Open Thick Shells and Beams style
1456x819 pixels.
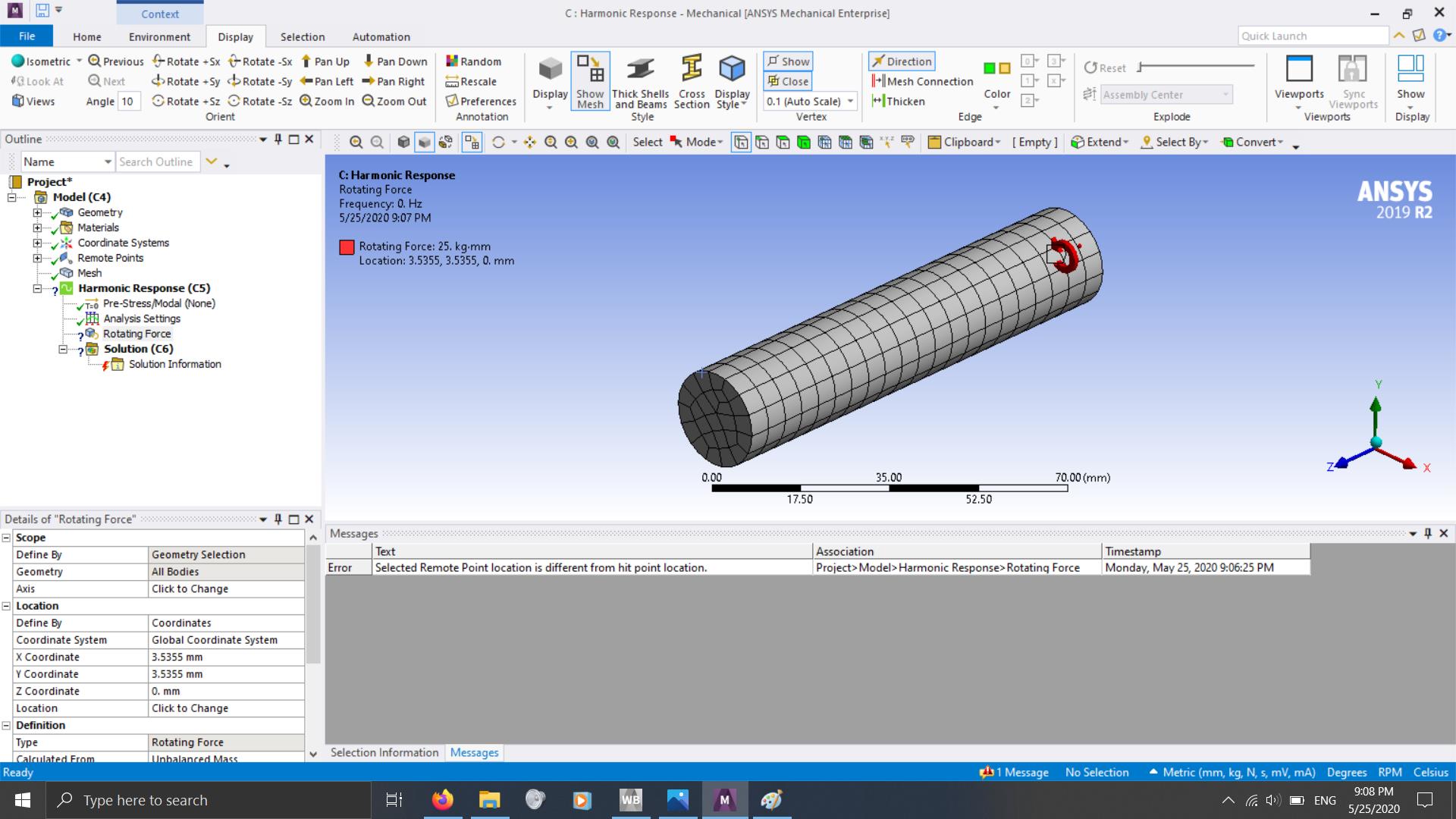[641, 82]
